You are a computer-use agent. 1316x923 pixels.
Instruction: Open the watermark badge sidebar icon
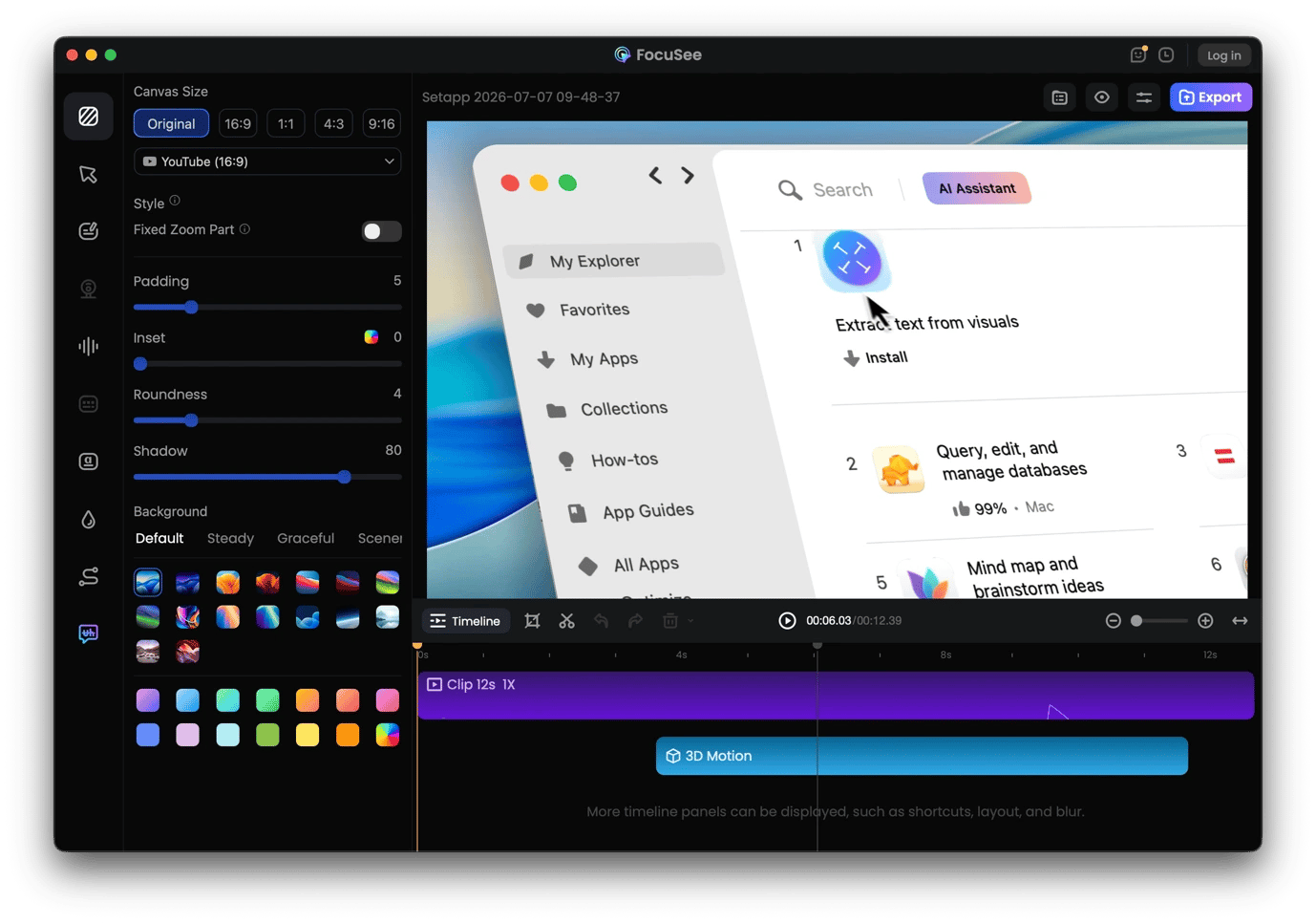[89, 461]
